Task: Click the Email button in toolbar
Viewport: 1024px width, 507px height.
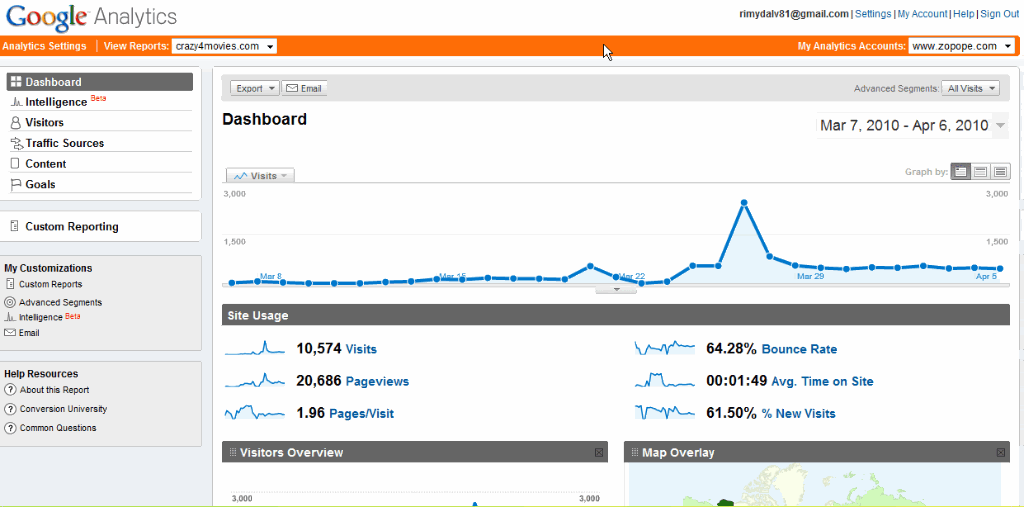Action: click(304, 88)
